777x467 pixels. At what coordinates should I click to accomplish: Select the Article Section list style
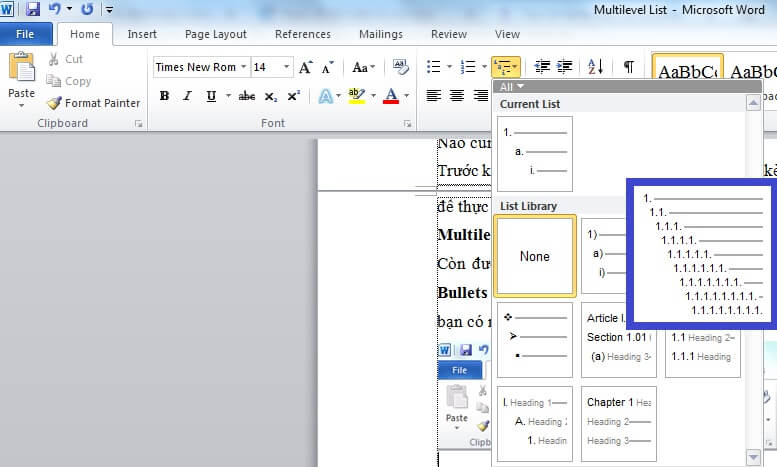tap(619, 340)
